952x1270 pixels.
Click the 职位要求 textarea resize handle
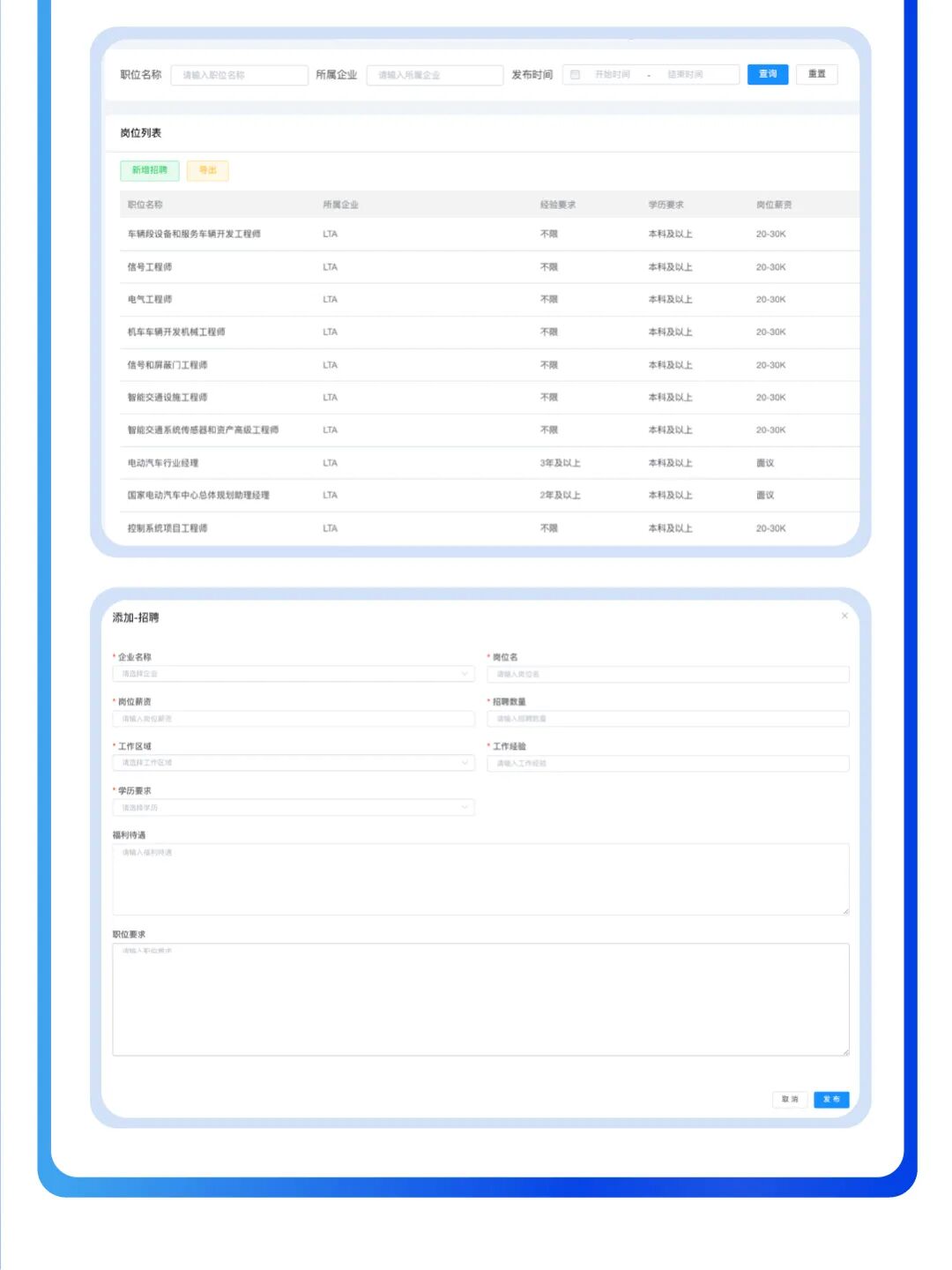[x=845, y=1051]
